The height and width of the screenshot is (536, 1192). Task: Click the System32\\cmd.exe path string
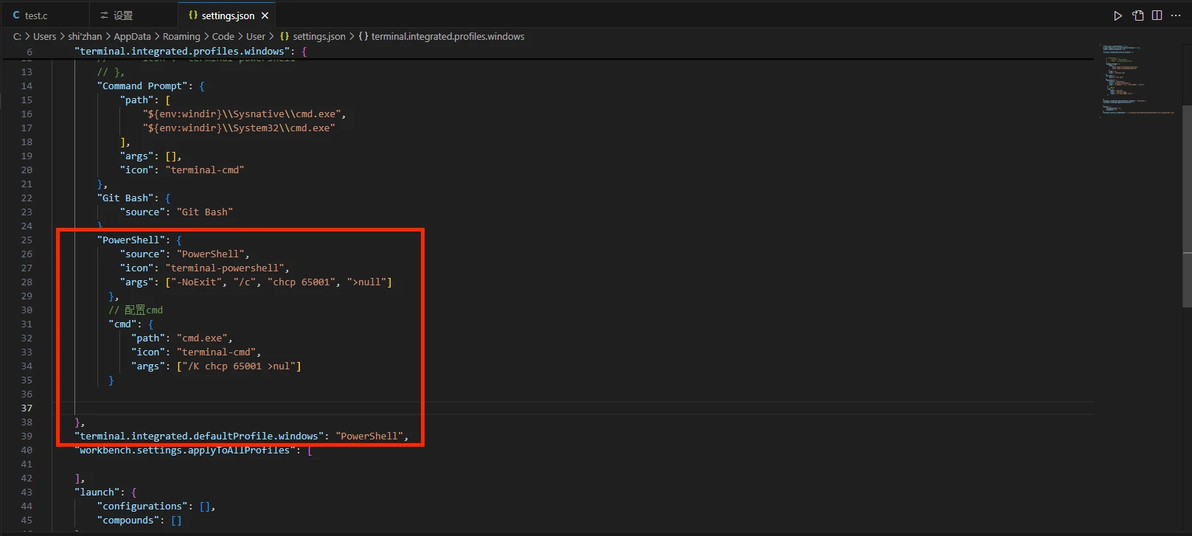click(239, 128)
